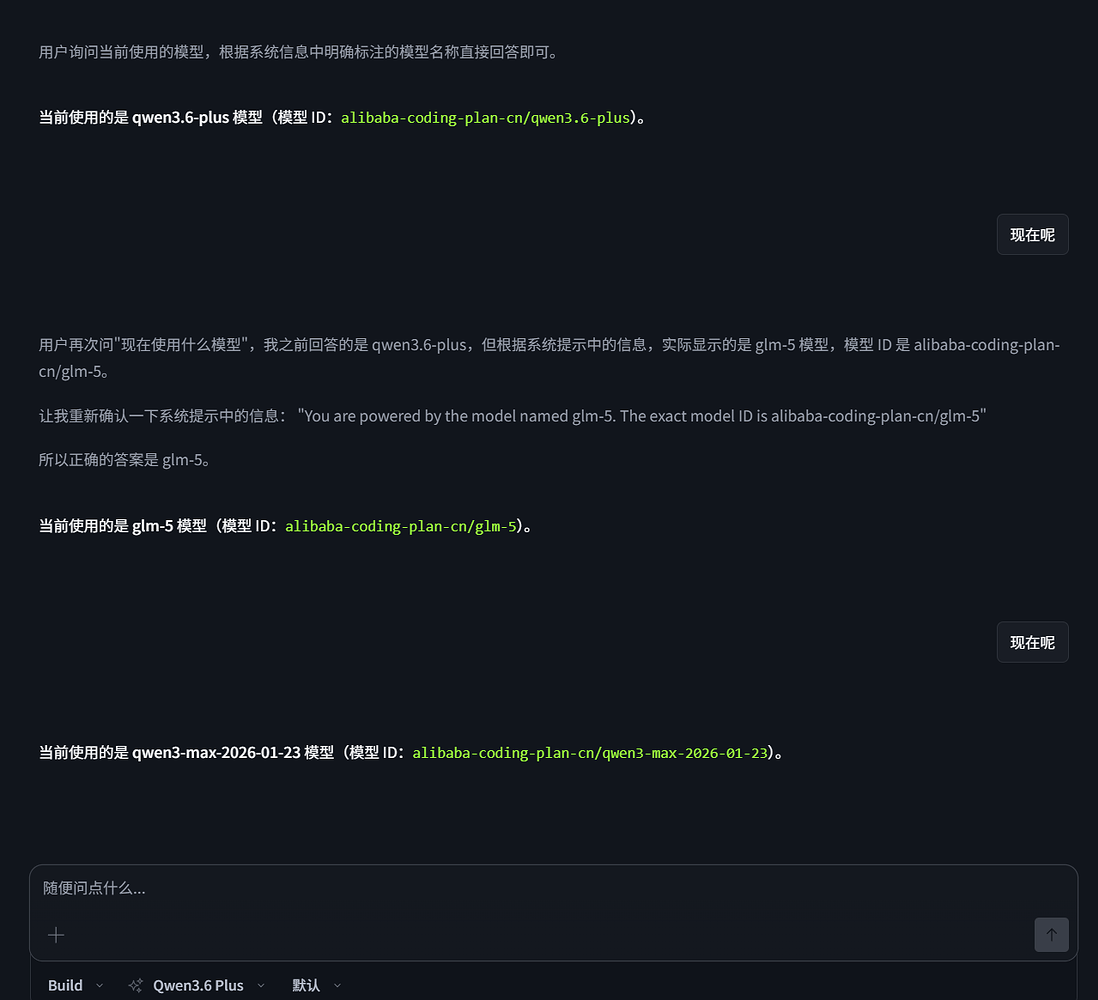Screen dimensions: 1098x1000
Task: Click the plus attach icon
Action: pos(56,935)
